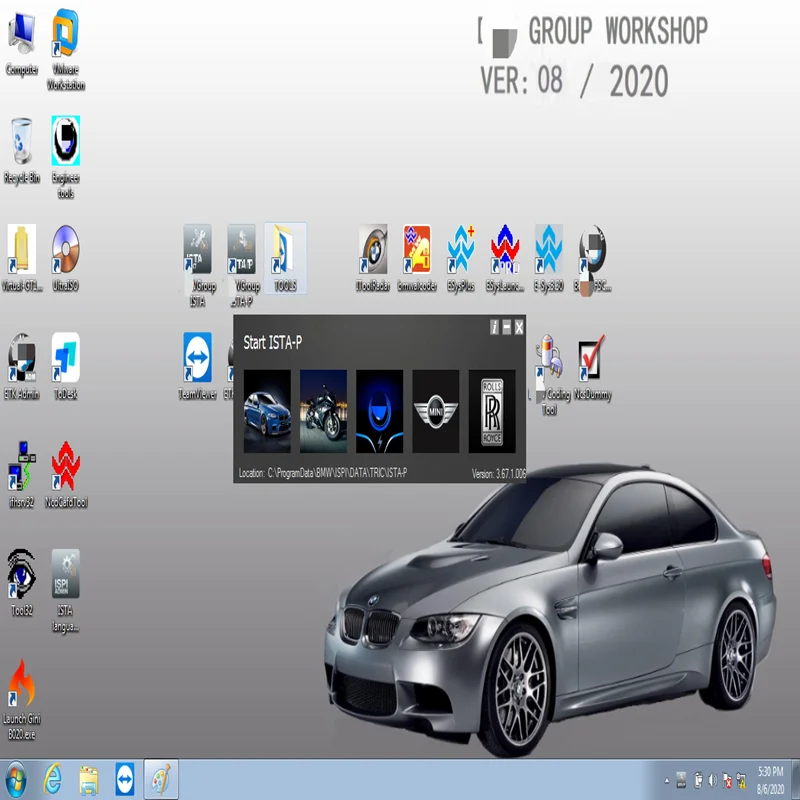Show hidden system tray icons
The height and width of the screenshot is (800, 800).
point(666,779)
